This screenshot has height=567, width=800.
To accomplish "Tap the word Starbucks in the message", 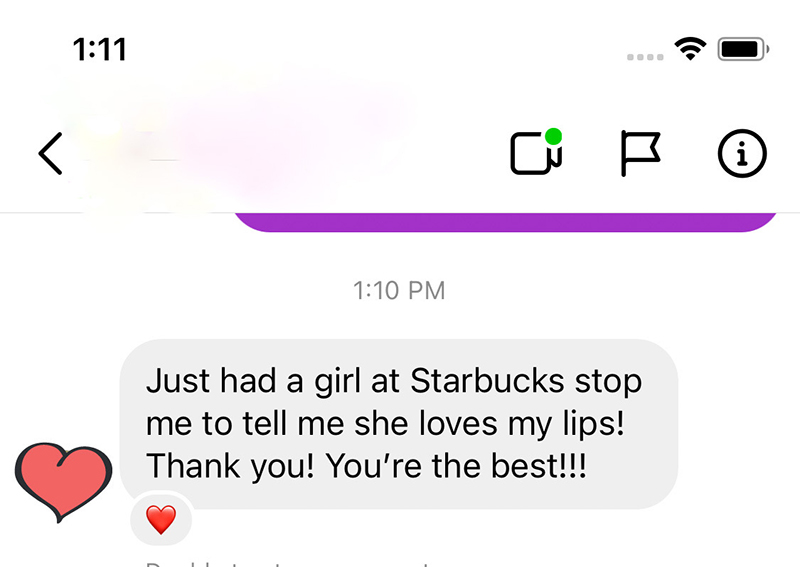I will (487, 381).
